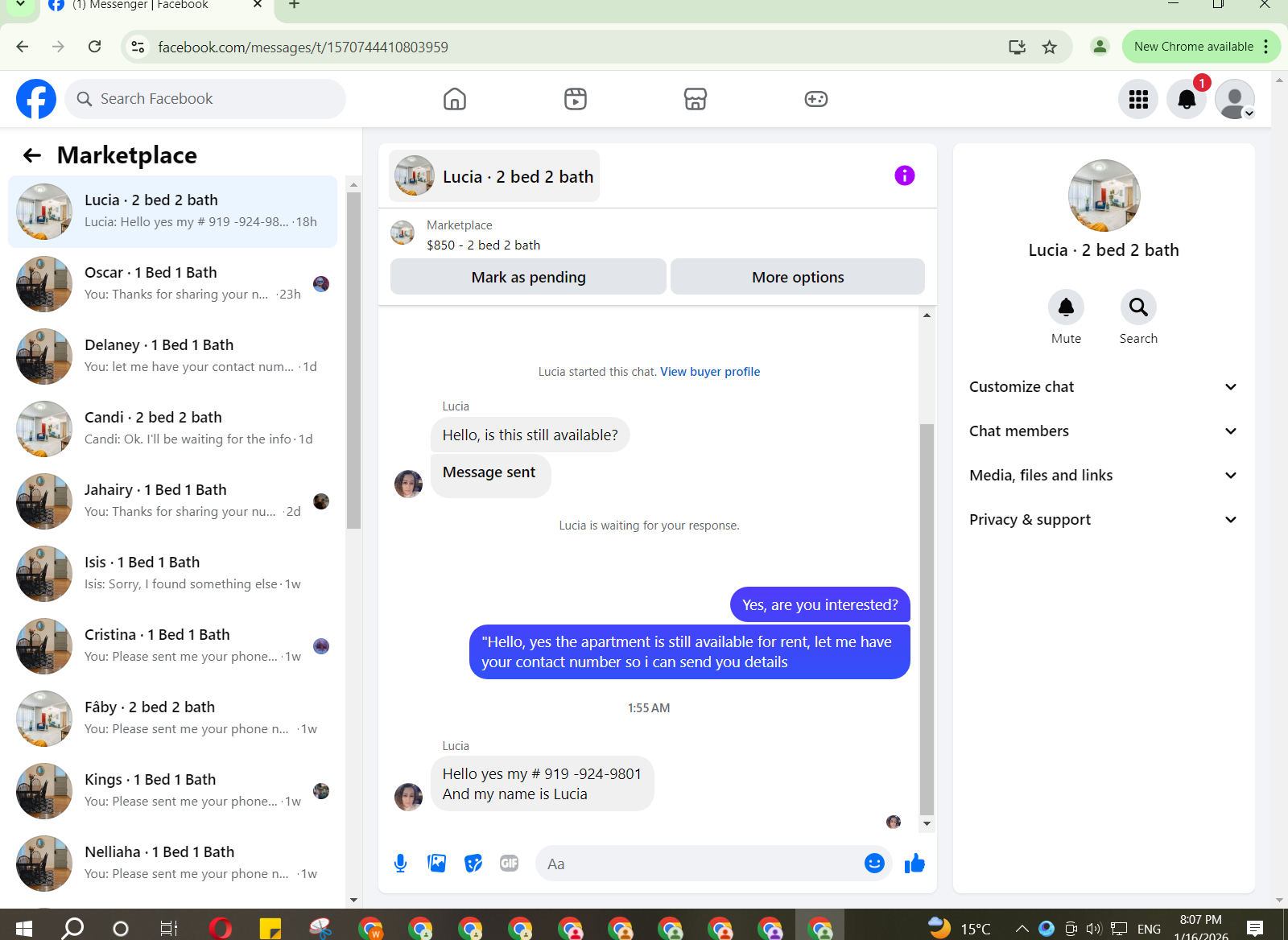Click Mark as pending button
This screenshot has height=940, width=1288.
[528, 277]
